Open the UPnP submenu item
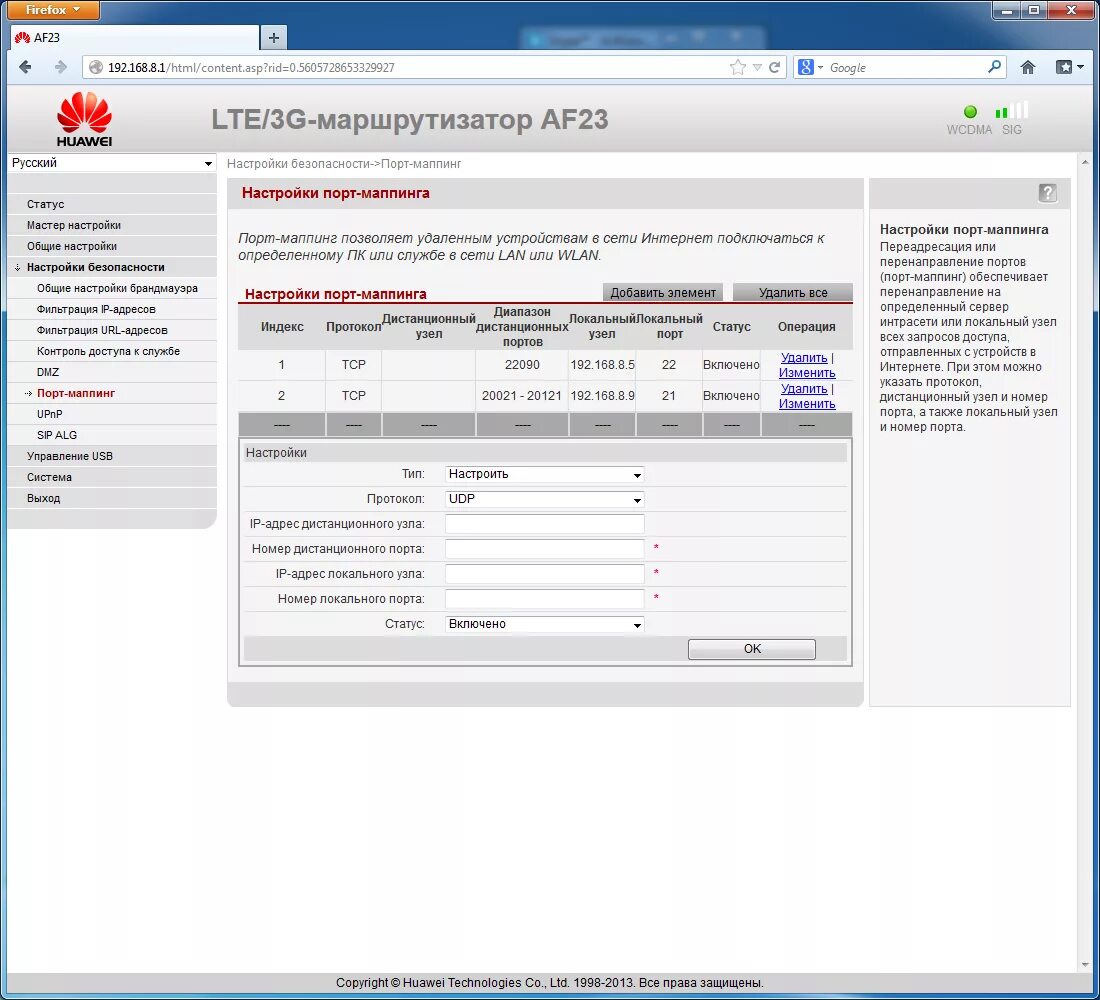Image resolution: width=1100 pixels, height=1000 pixels. point(49,415)
